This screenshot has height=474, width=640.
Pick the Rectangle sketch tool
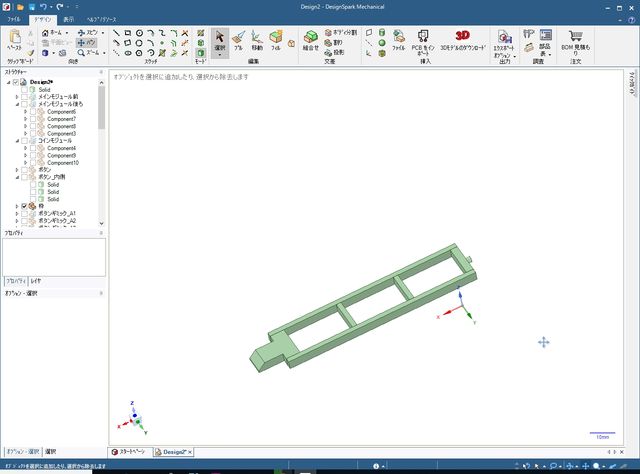coord(128,33)
